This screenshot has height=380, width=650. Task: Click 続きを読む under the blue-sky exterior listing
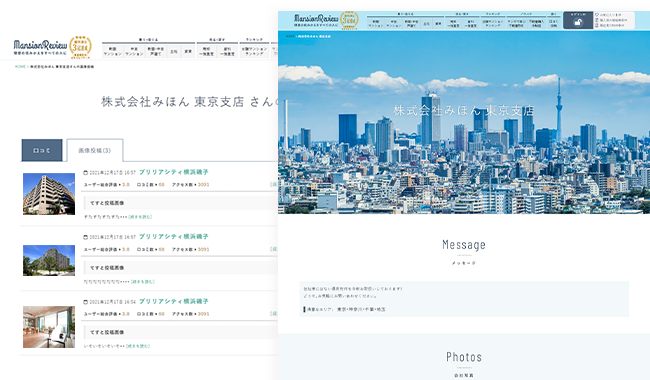tap(140, 217)
